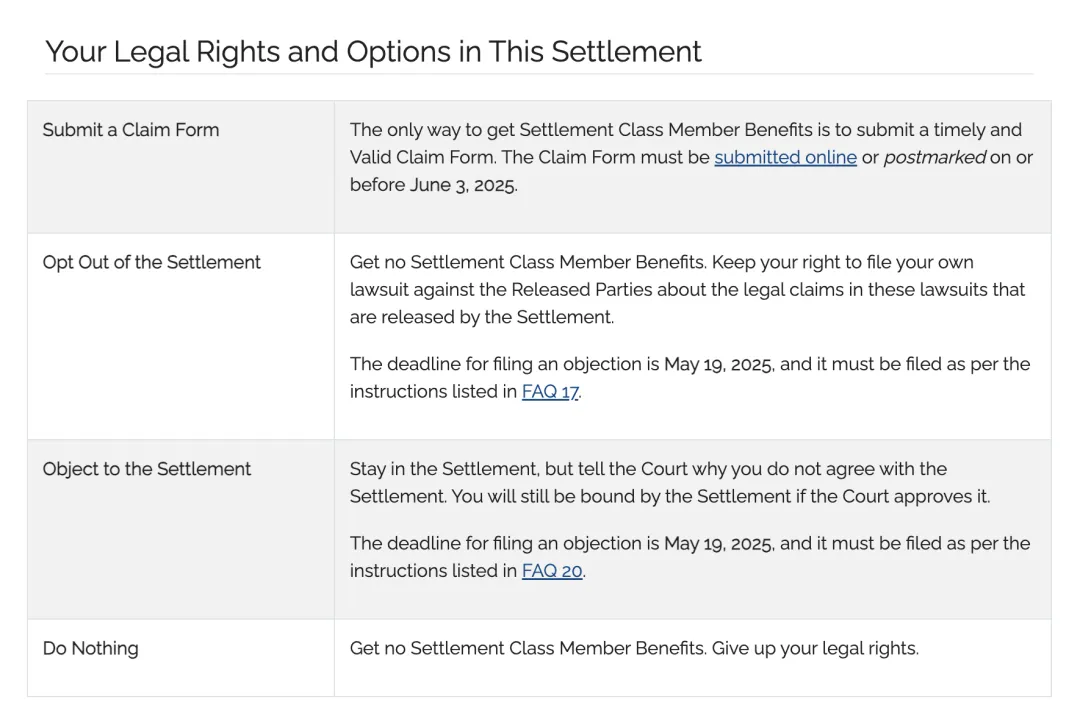This screenshot has width=1080, height=727.
Task: Click the italic word "postmarked"
Action: pyautogui.click(x=934, y=158)
